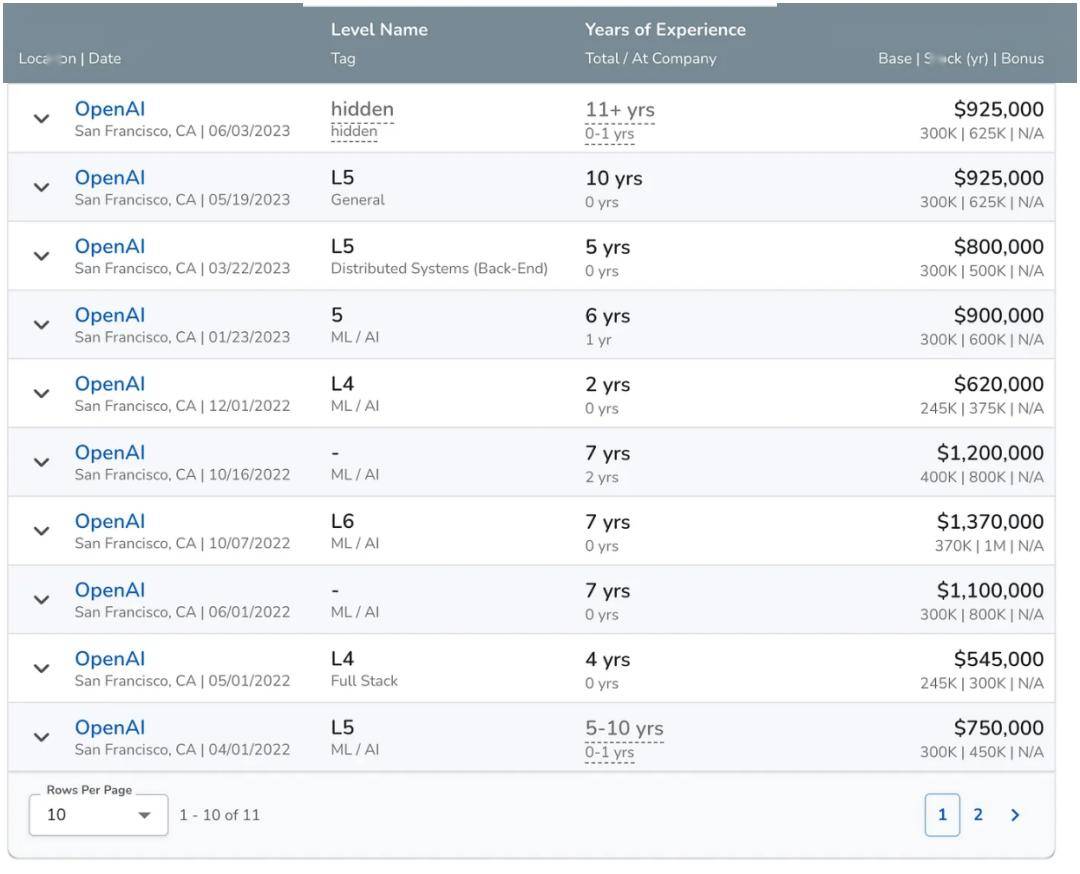This screenshot has width=1080, height=874.
Task: Click the 245K | 300K | N/A breakdown
Action: [x=982, y=683]
